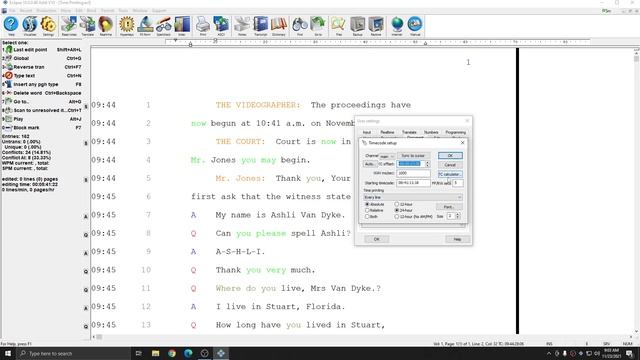Open the Time printing Every line dropdown
640x360 pixels.
(413, 197)
